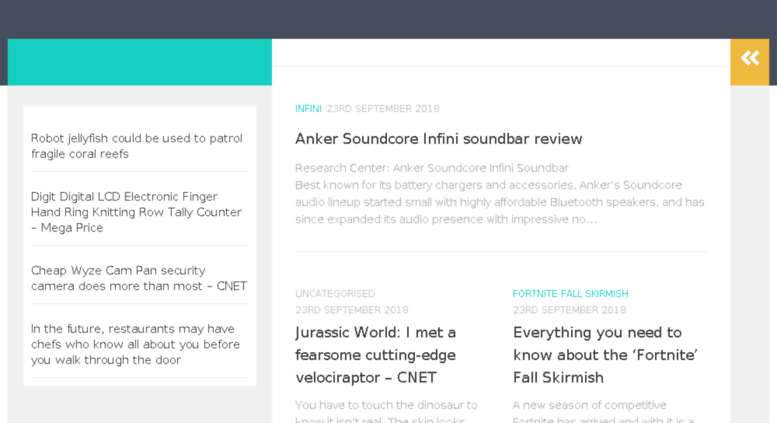Open Anker Soundcore Infini soundbar review
This screenshot has height=423, width=777.
(x=439, y=139)
